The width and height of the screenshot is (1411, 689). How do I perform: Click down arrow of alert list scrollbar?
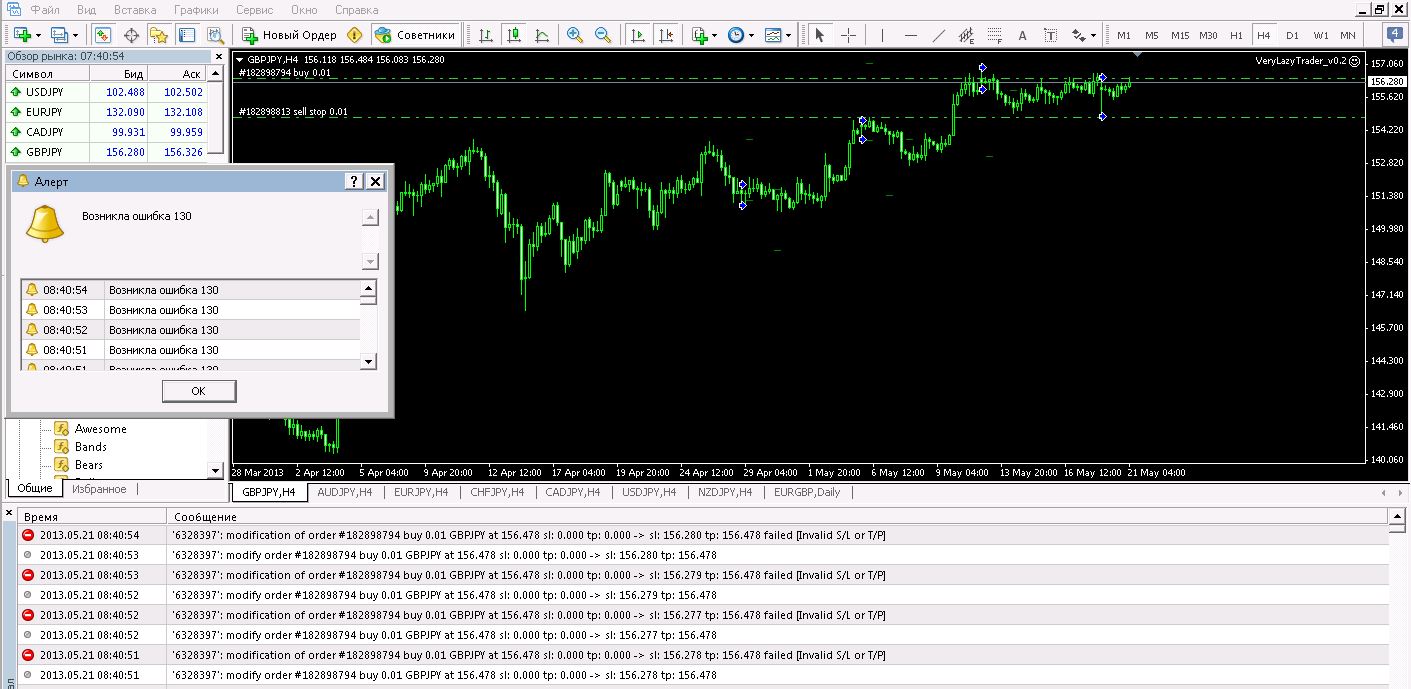coord(368,361)
